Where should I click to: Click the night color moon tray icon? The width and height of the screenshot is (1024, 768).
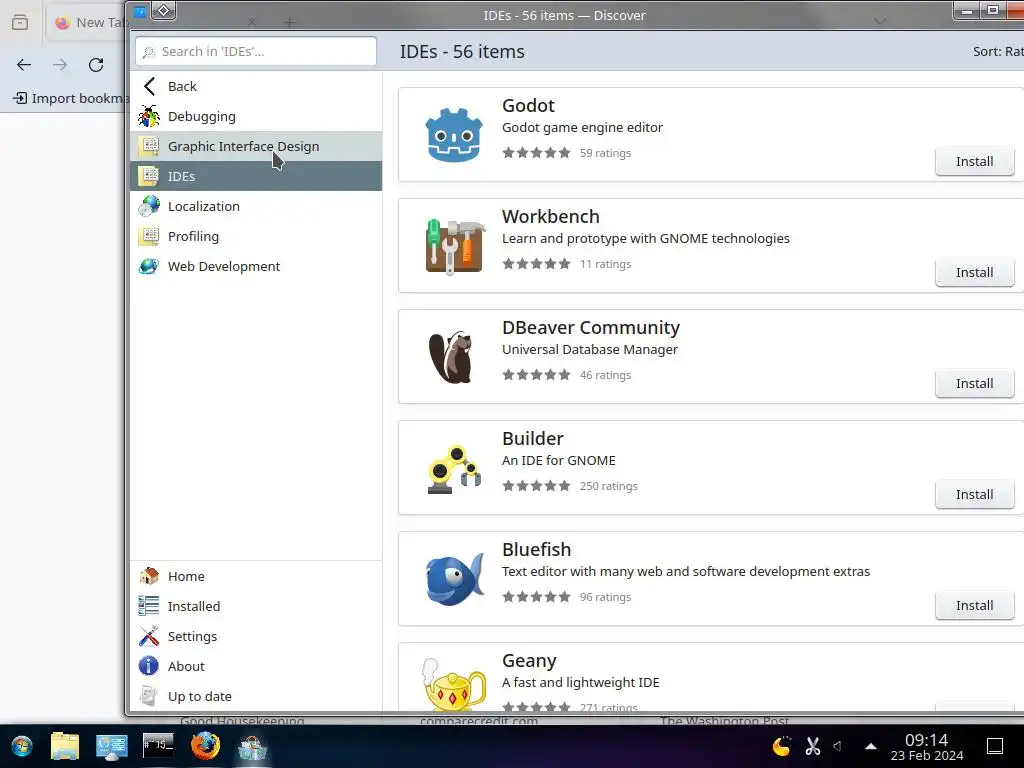click(x=781, y=745)
